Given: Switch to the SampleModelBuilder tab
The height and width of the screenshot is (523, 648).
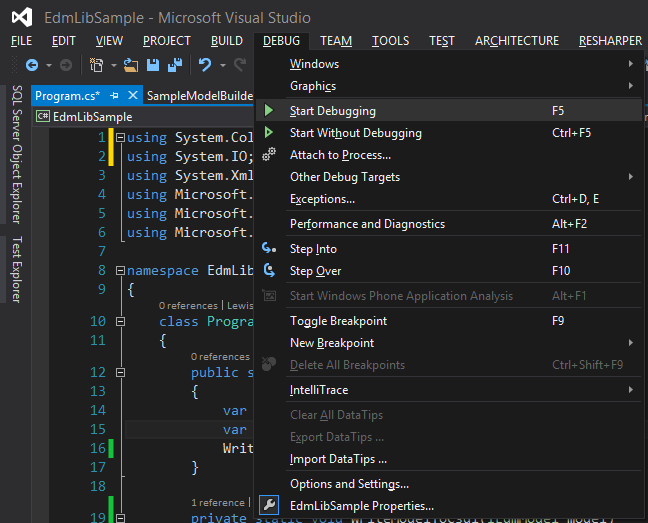Looking at the screenshot, I should (x=200, y=96).
